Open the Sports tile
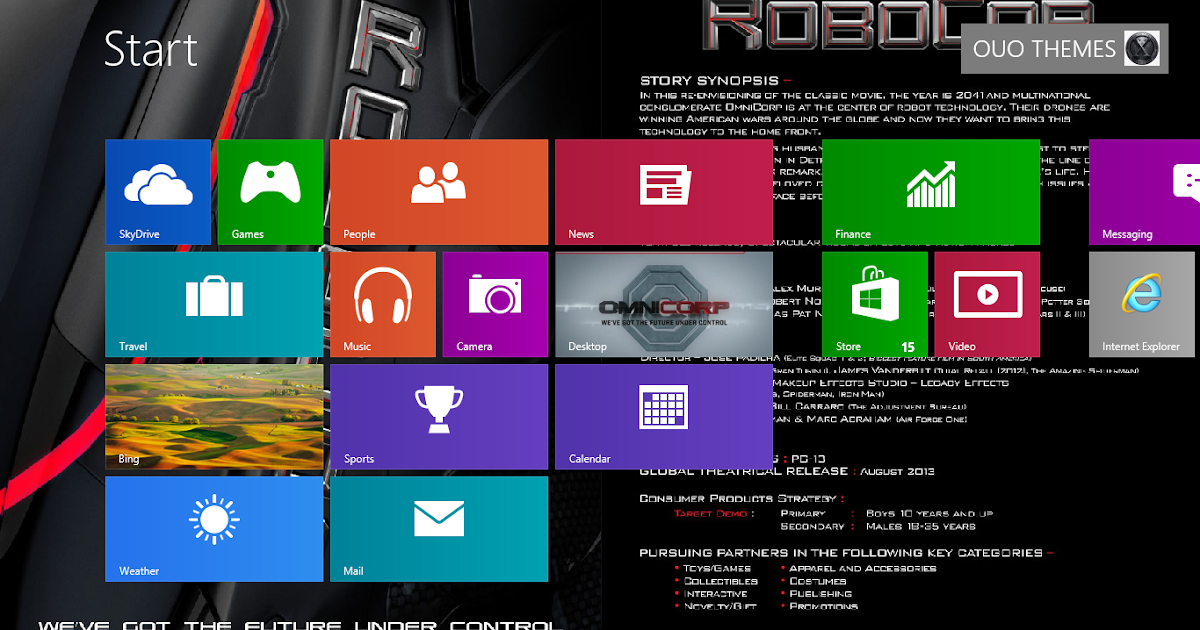The height and width of the screenshot is (630, 1200). [x=439, y=417]
